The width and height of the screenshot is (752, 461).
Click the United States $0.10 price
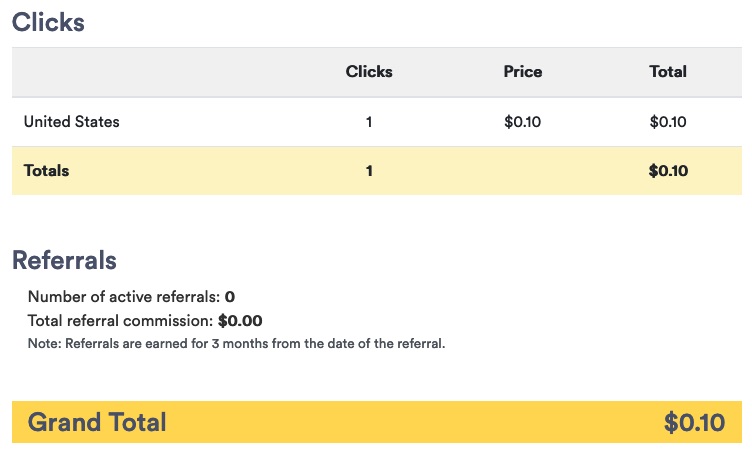(x=522, y=122)
